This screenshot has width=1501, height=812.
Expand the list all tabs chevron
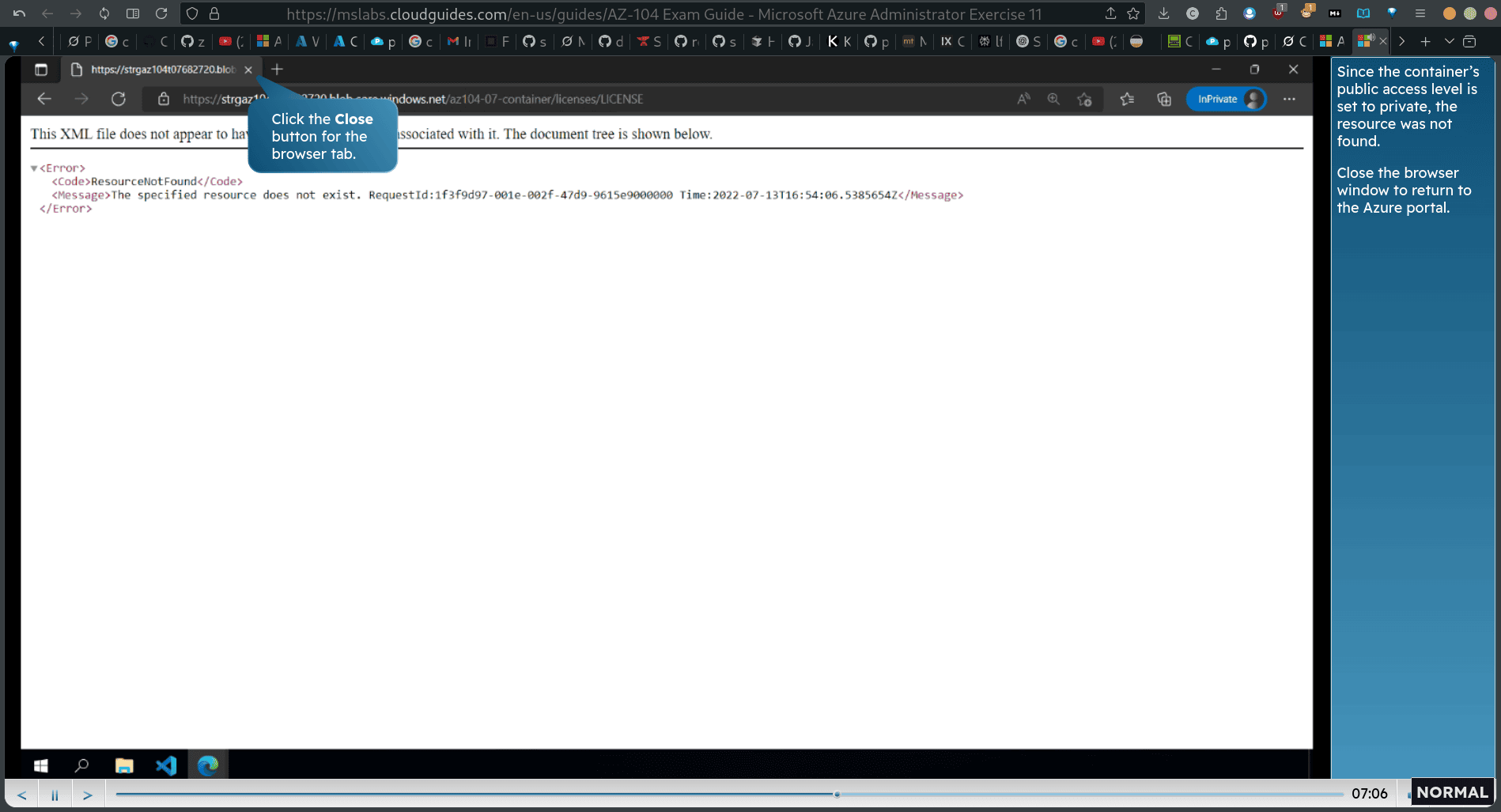[1449, 41]
